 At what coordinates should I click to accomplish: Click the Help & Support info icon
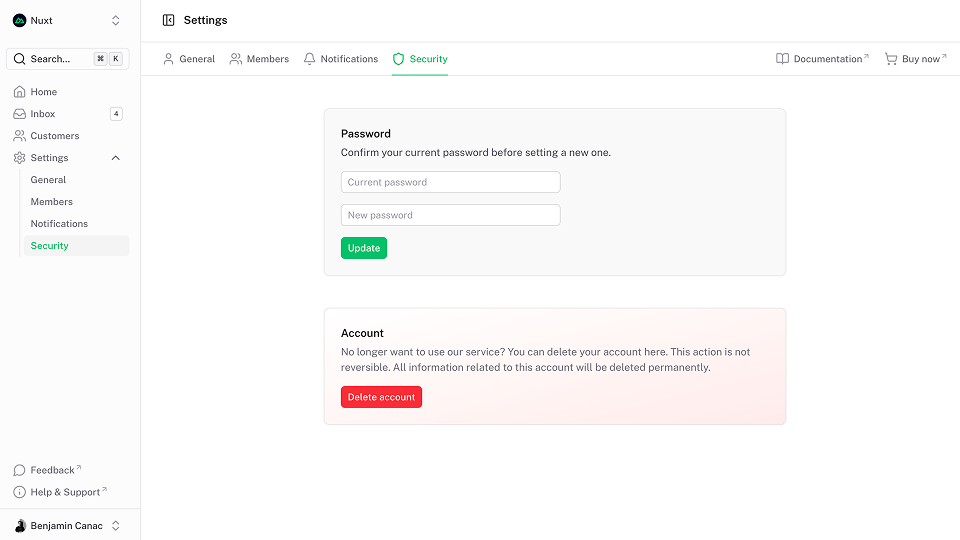pos(20,492)
